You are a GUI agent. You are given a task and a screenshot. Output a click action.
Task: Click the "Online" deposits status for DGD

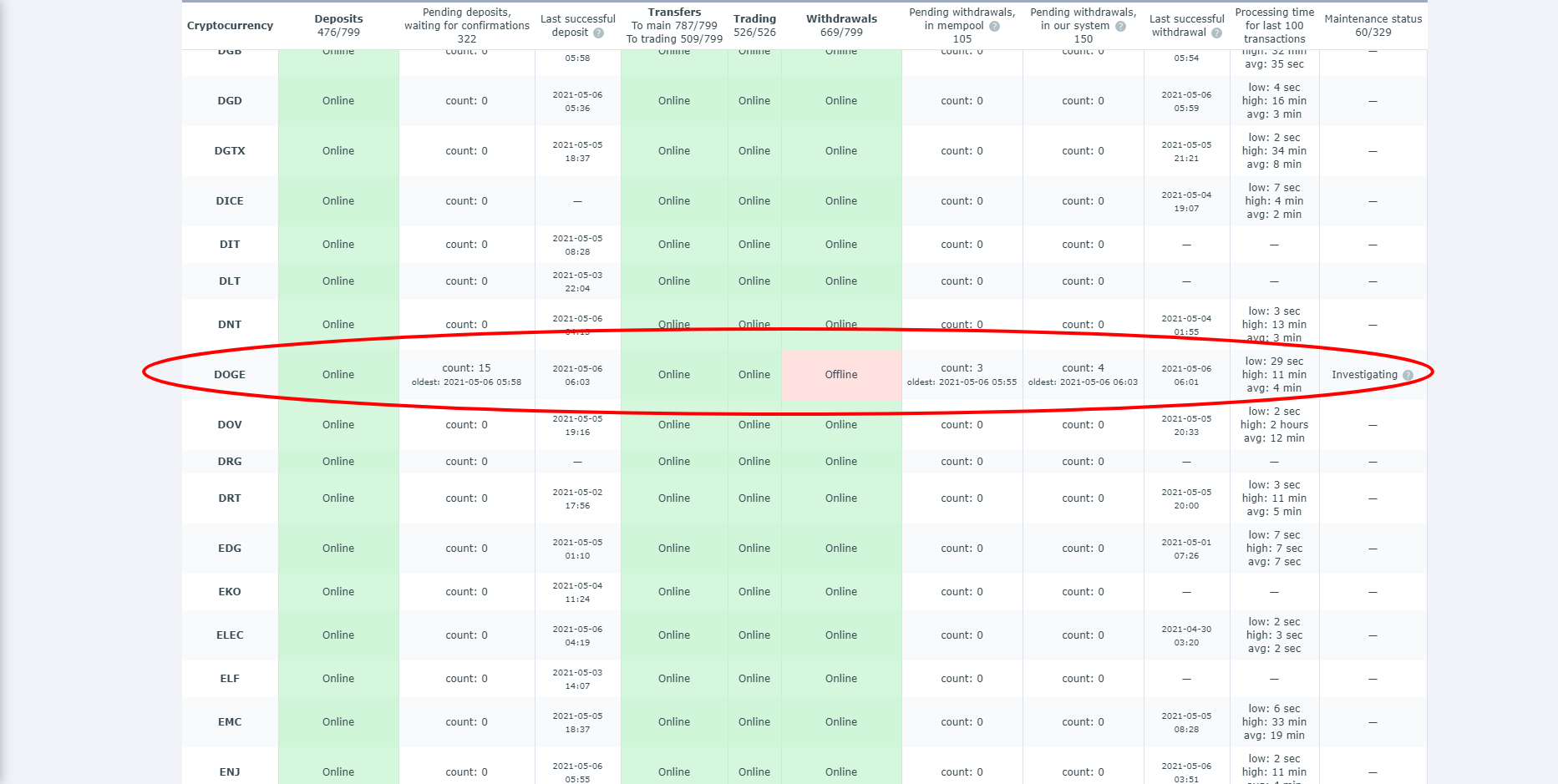tap(338, 101)
